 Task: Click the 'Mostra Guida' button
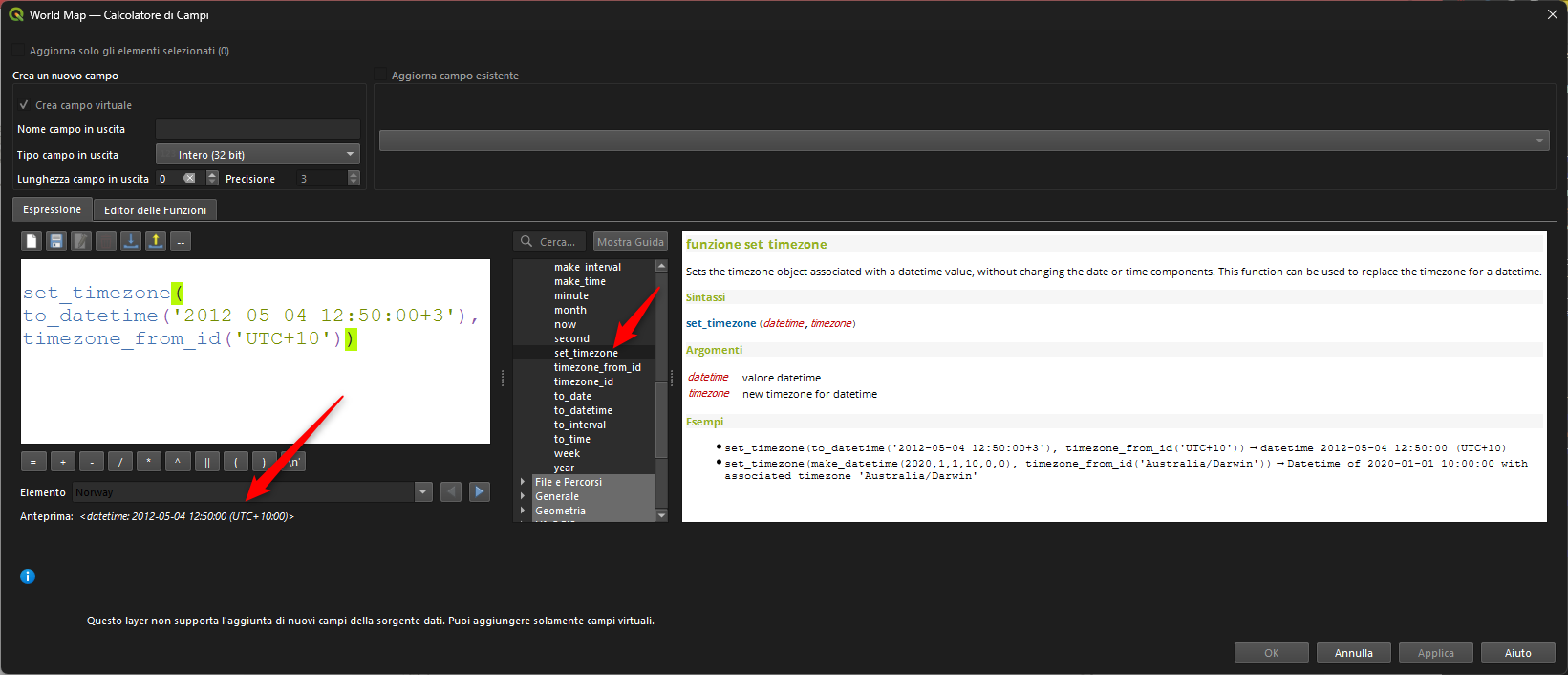[630, 242]
